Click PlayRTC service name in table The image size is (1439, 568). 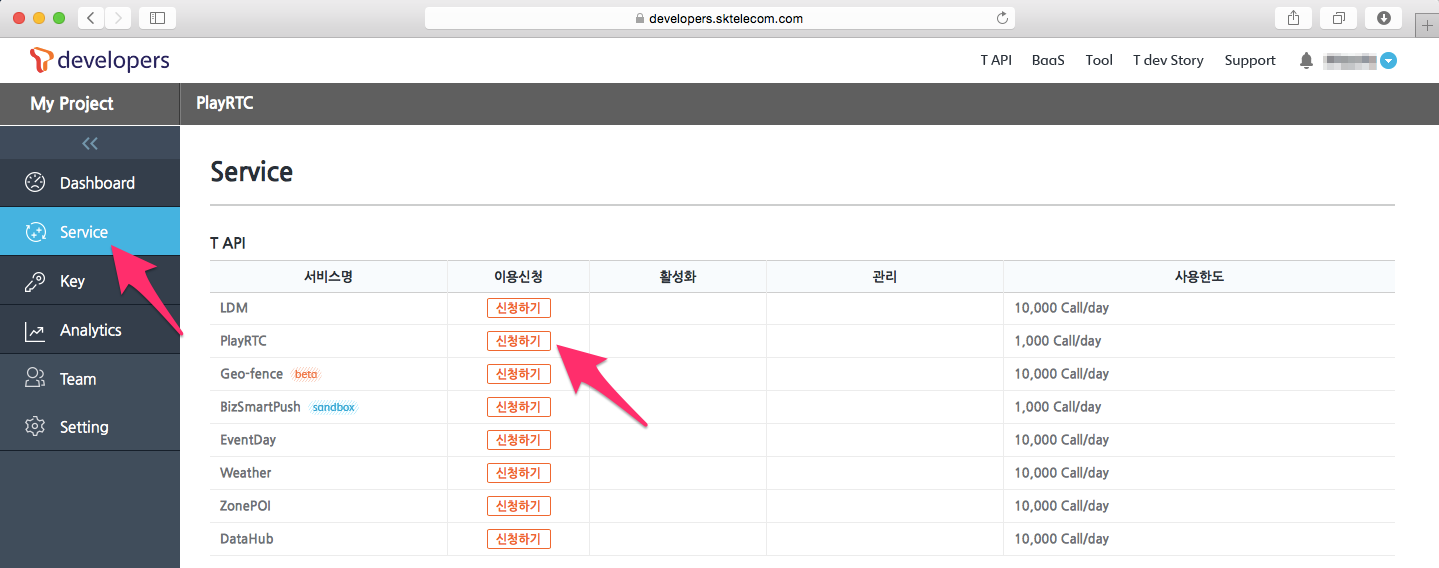[243, 341]
